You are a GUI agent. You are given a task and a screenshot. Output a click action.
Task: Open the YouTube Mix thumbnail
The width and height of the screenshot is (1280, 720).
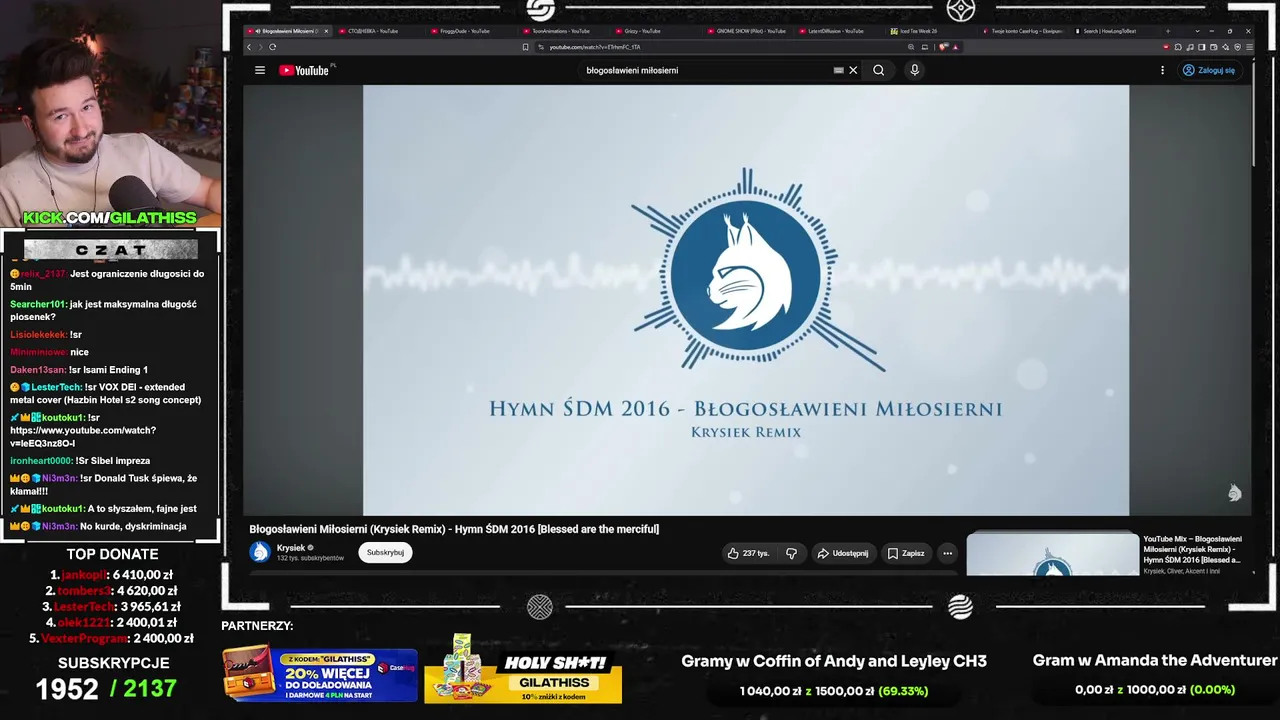tap(1052, 555)
